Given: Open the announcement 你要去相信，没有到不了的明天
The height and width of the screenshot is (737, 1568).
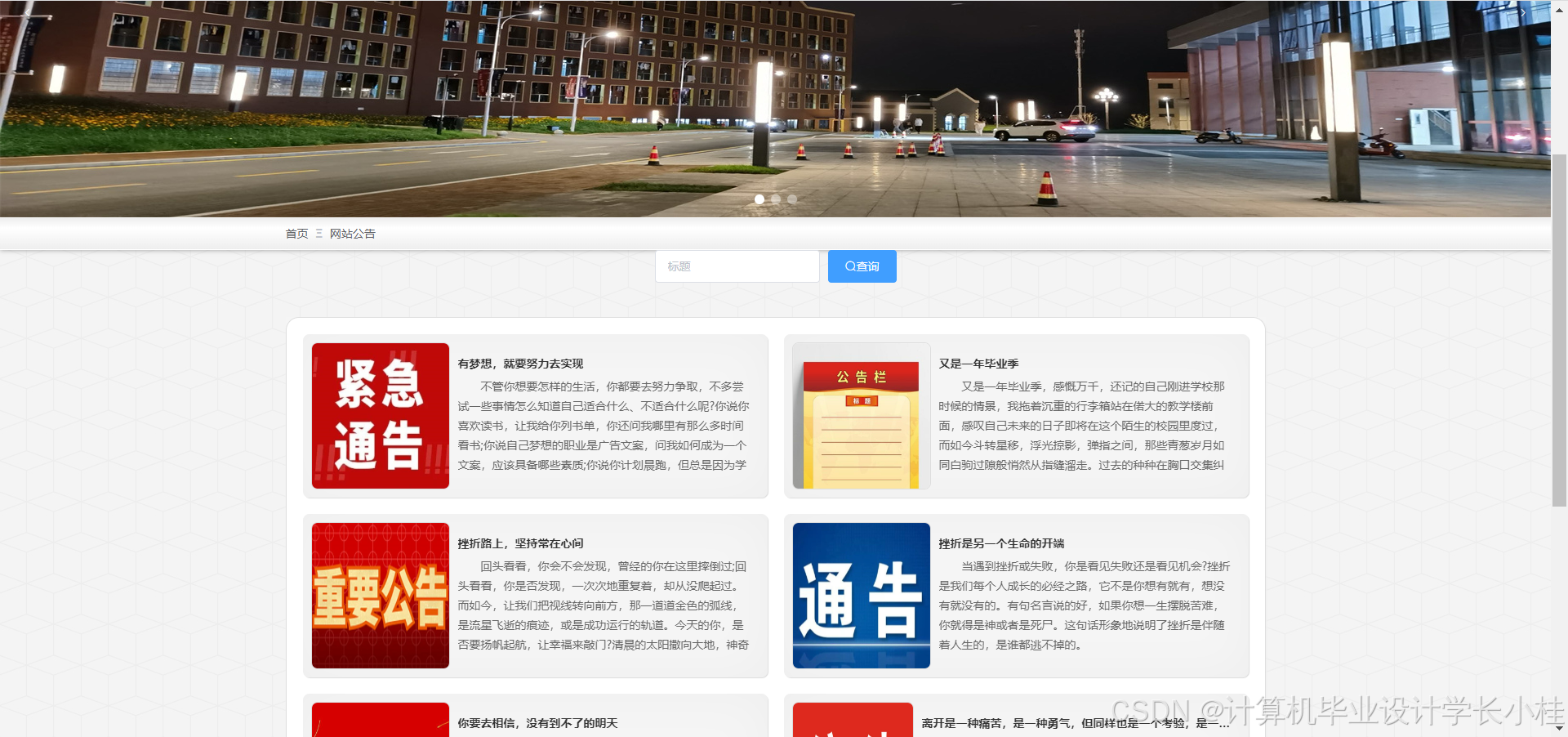Looking at the screenshot, I should point(537,723).
